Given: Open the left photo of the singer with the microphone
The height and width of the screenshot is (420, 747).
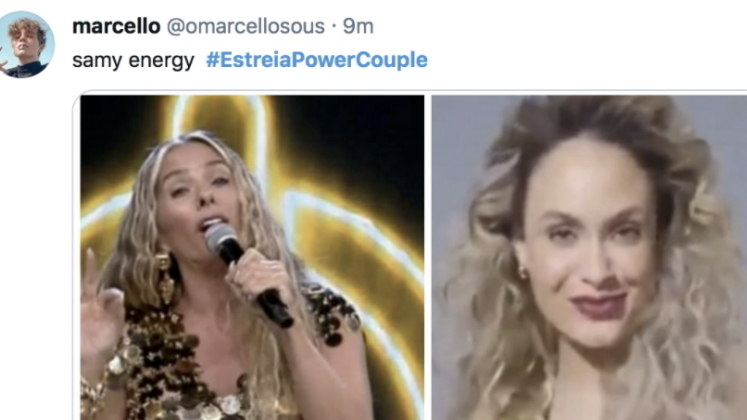Looking at the screenshot, I should coord(252,257).
